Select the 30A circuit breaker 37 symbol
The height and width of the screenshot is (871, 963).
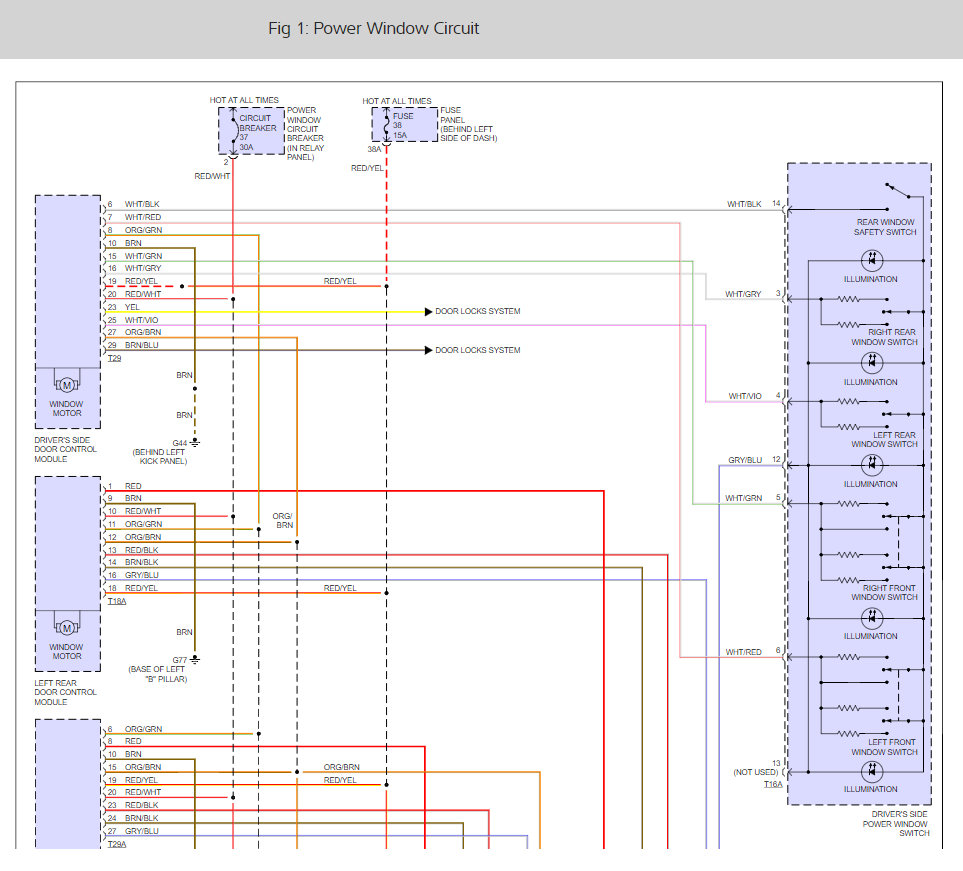(233, 130)
